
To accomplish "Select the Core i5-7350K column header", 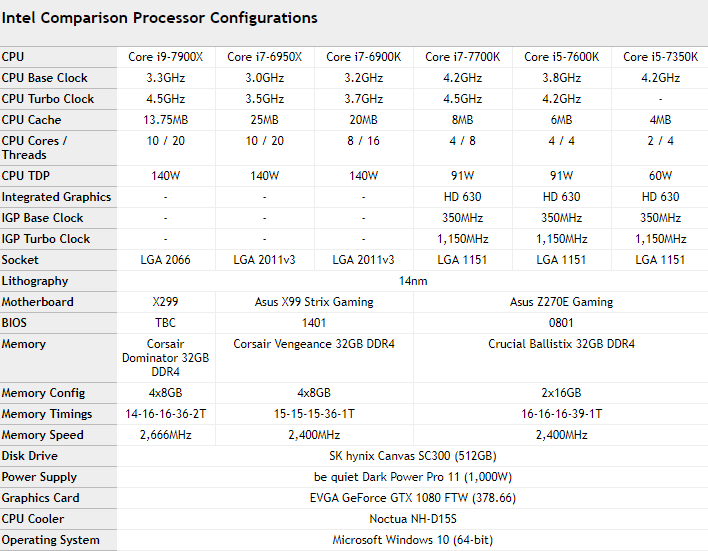I will coord(660,57).
